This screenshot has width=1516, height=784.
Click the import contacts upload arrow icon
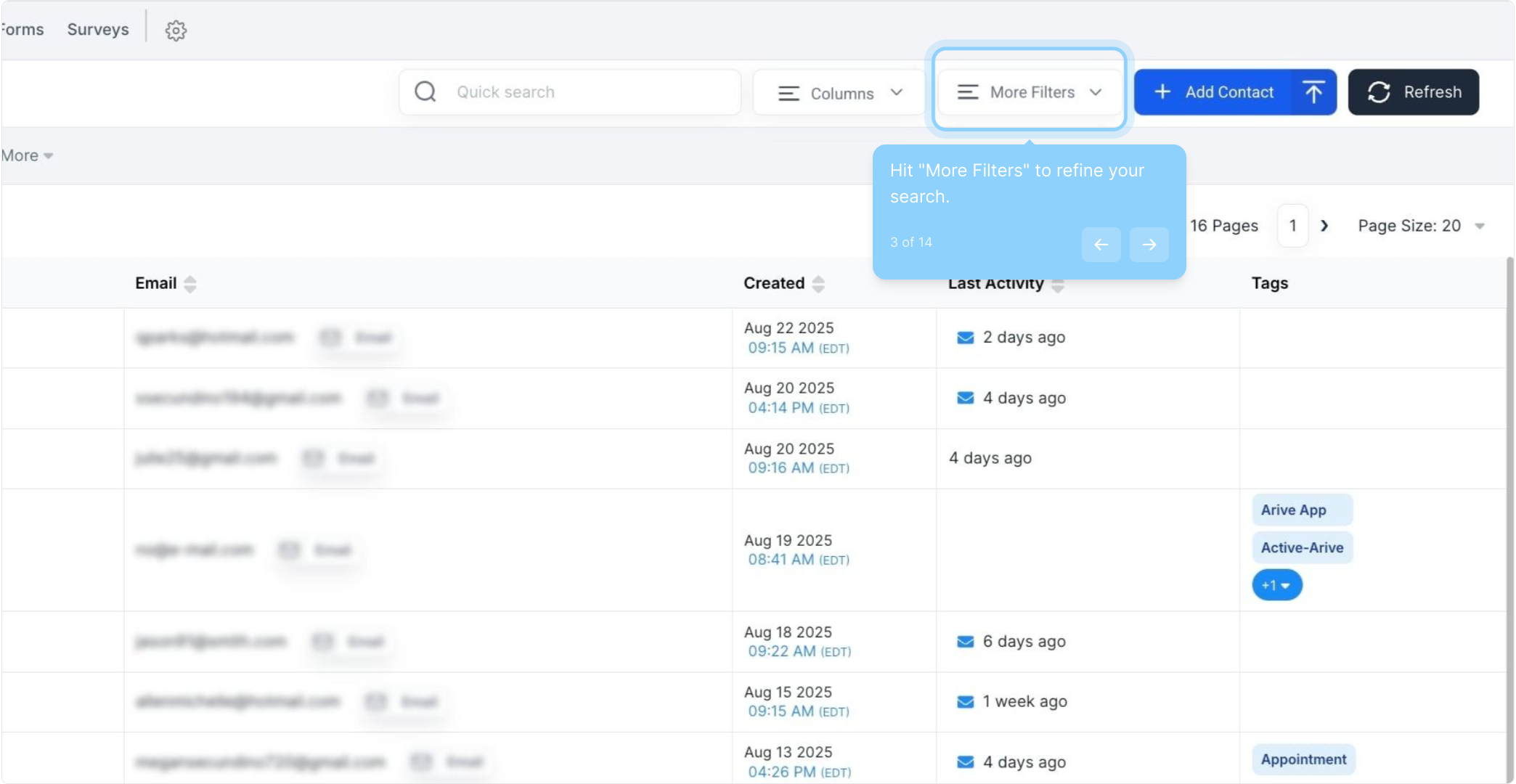[1313, 92]
